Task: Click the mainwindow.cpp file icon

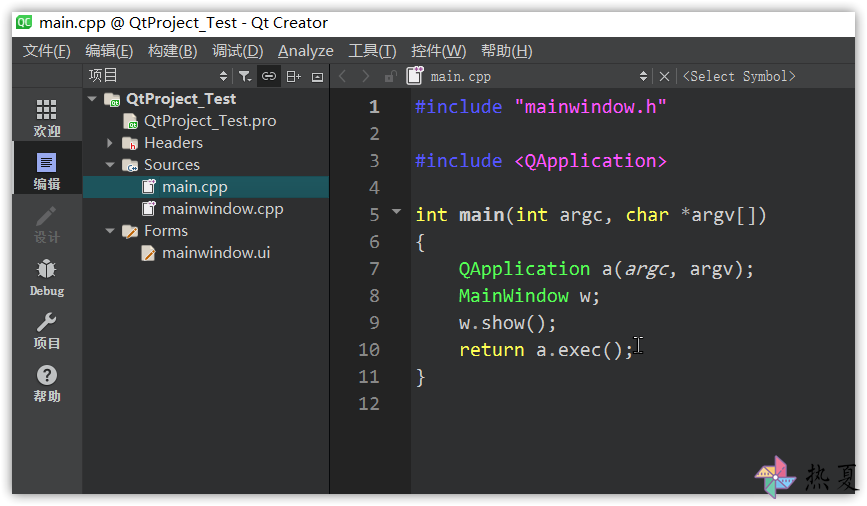Action: 148,209
